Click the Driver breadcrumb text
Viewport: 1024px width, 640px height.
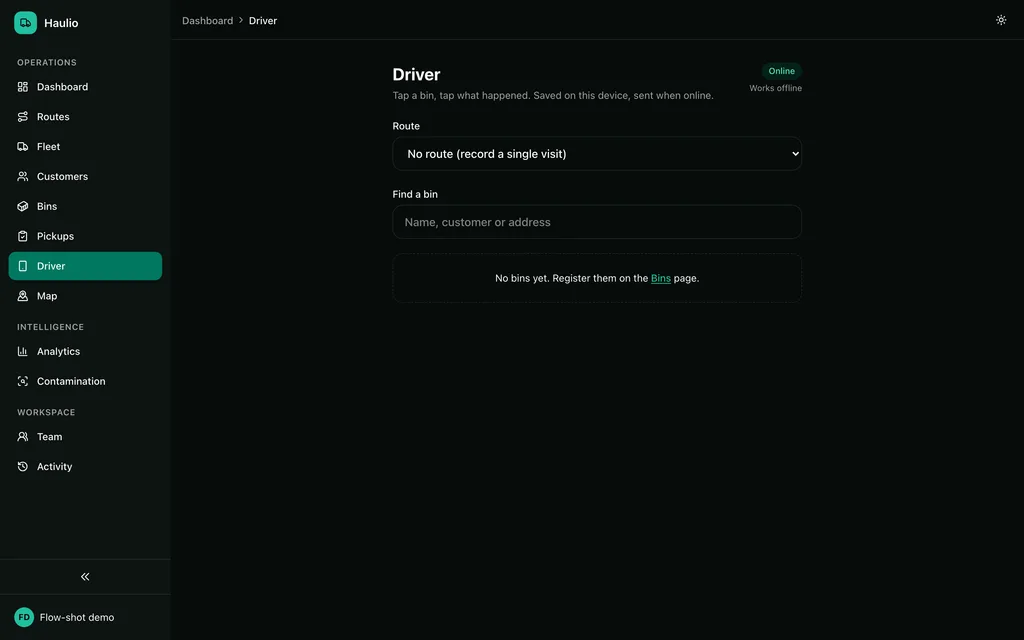(263, 21)
